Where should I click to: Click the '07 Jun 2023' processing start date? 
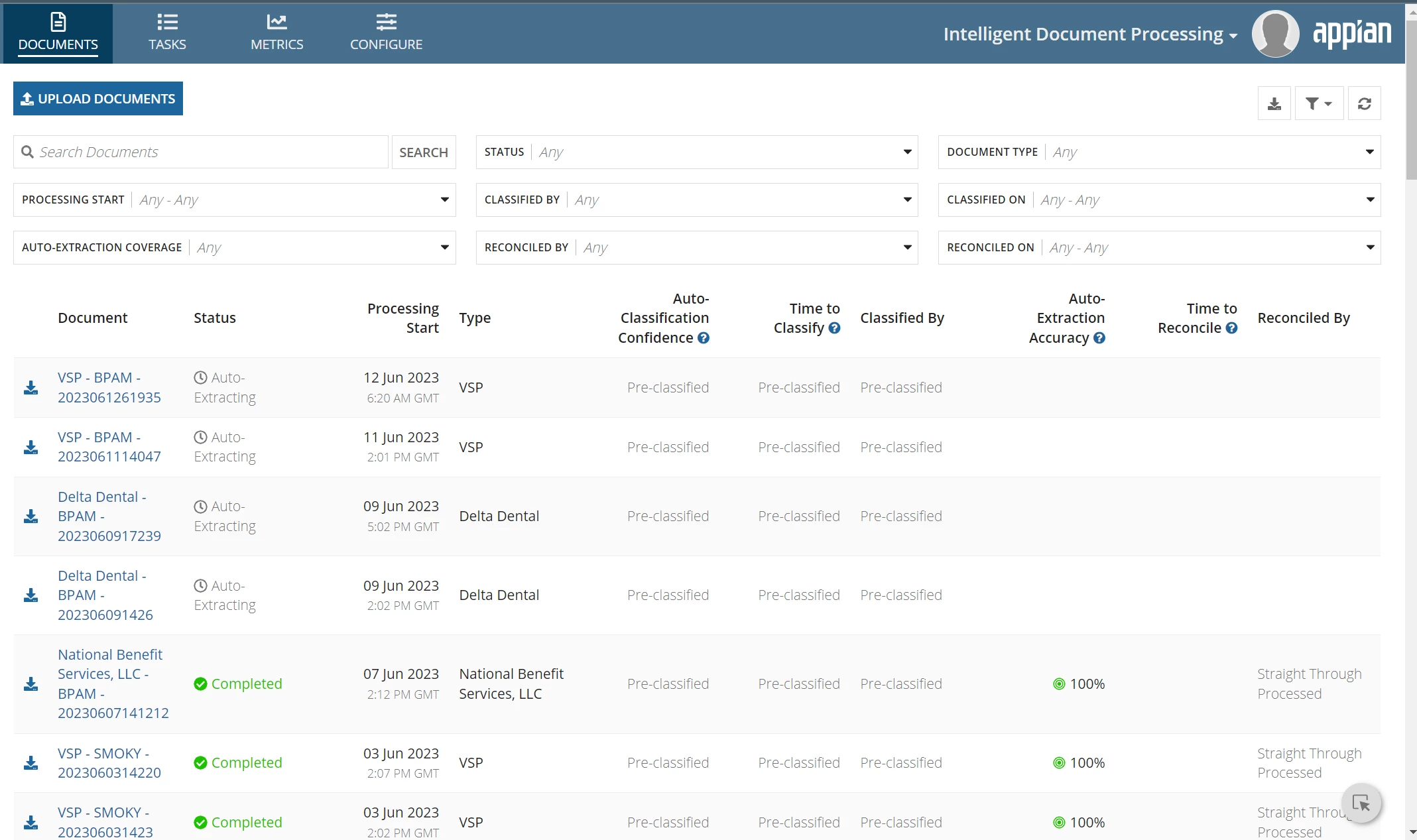401,674
